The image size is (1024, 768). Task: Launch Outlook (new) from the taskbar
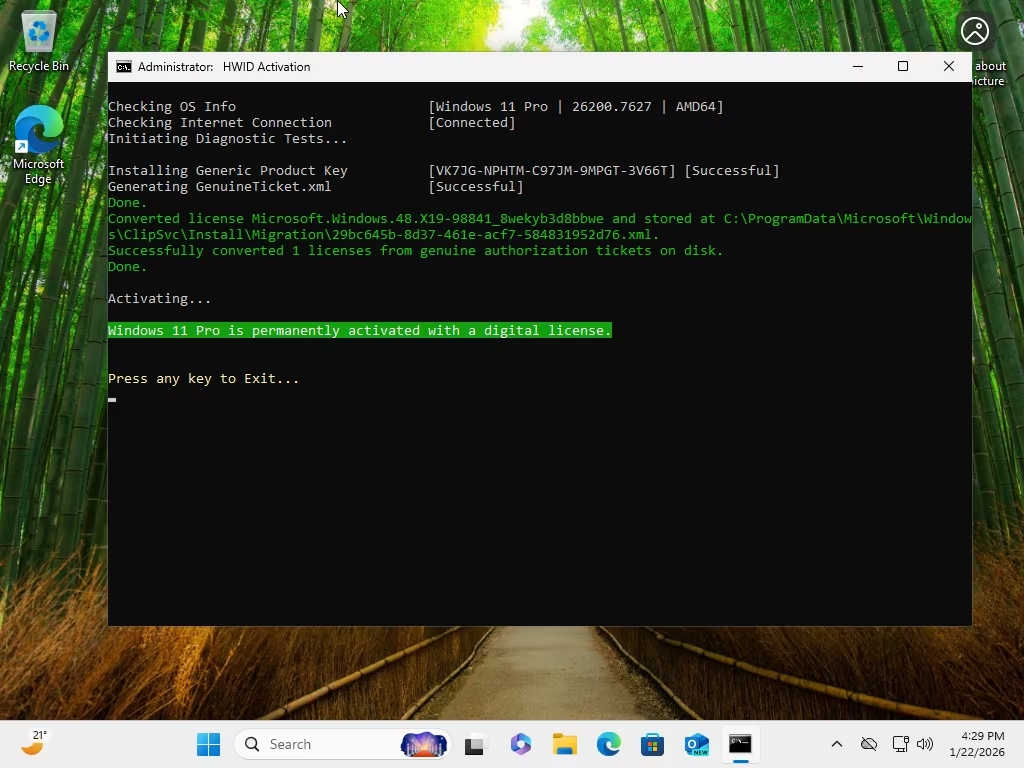[697, 744]
